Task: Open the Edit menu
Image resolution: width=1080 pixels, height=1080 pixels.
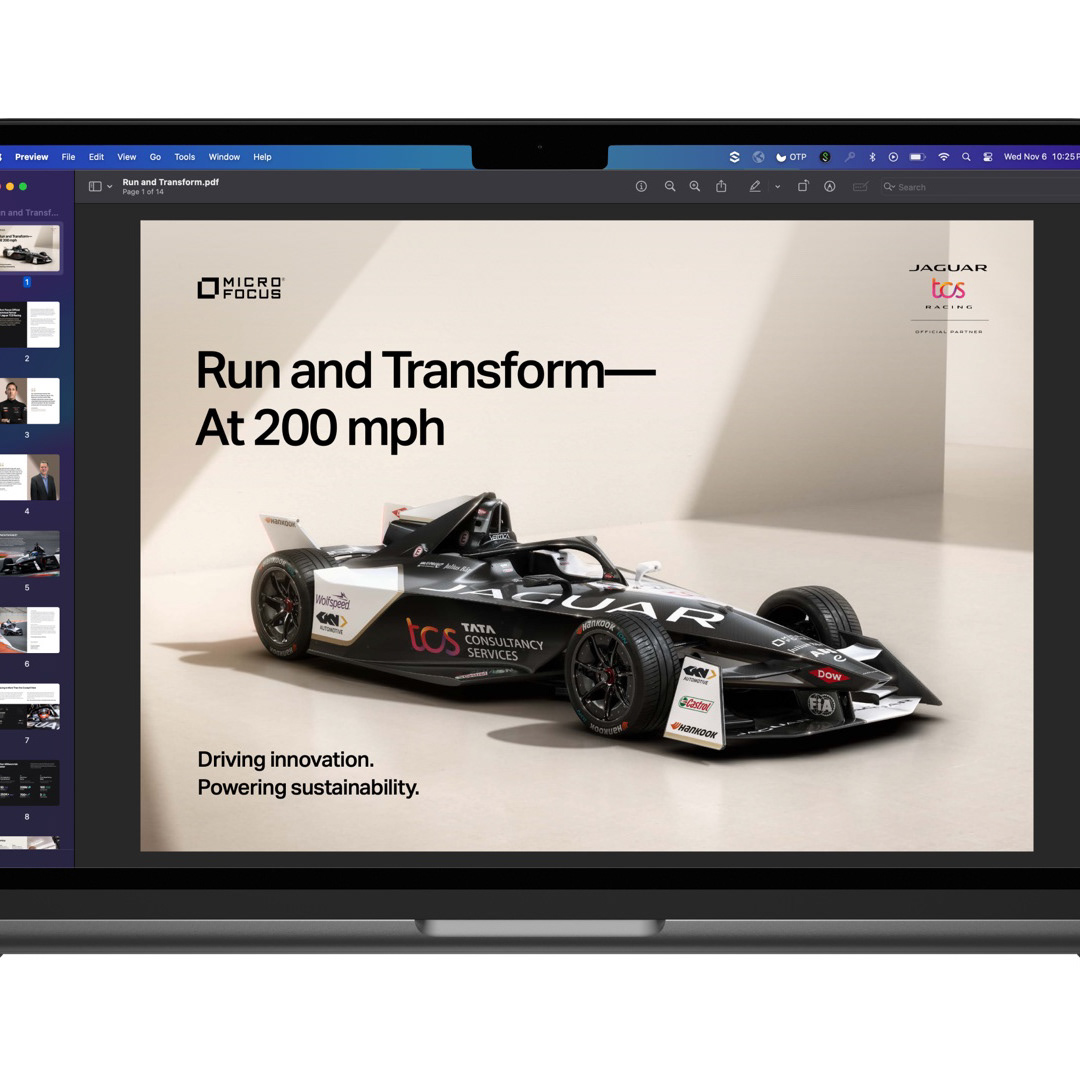Action: pyautogui.click(x=96, y=157)
